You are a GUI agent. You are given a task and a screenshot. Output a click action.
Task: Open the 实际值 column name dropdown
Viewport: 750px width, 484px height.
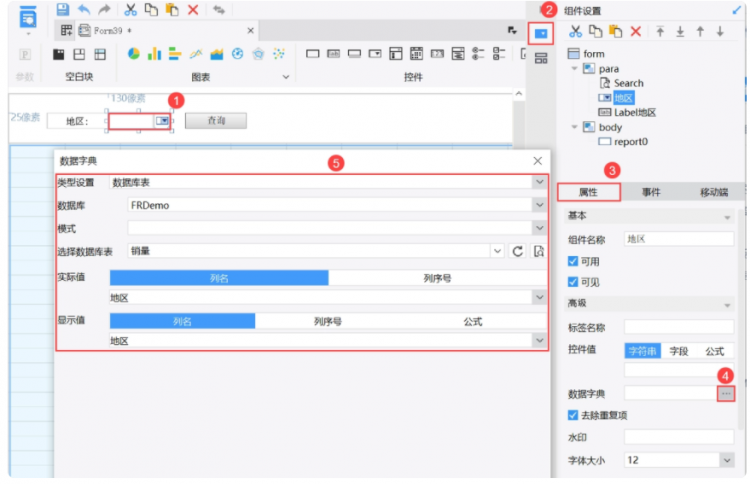click(x=540, y=297)
